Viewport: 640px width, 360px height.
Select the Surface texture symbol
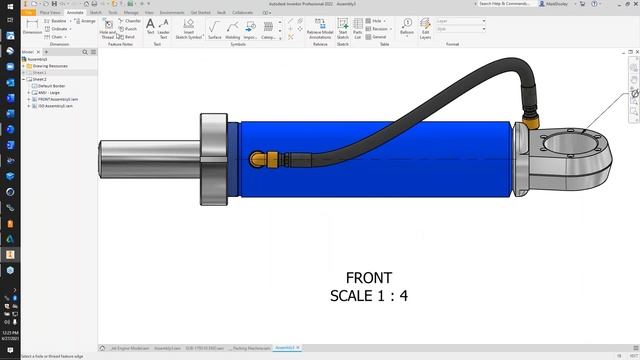(214, 30)
